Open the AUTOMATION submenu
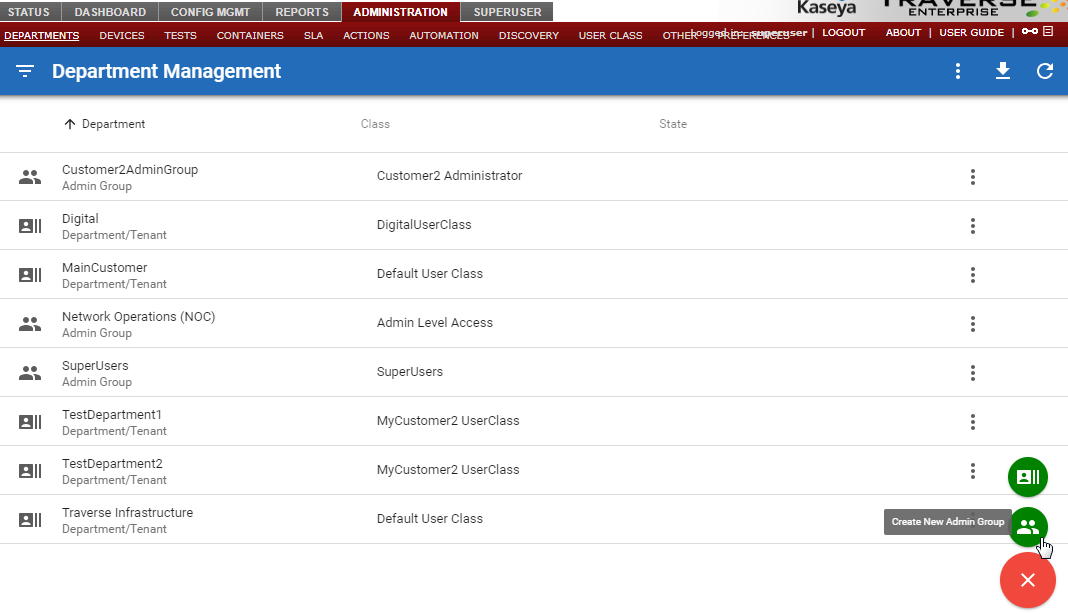Image resolution: width=1068 pixels, height=614 pixels. click(444, 35)
